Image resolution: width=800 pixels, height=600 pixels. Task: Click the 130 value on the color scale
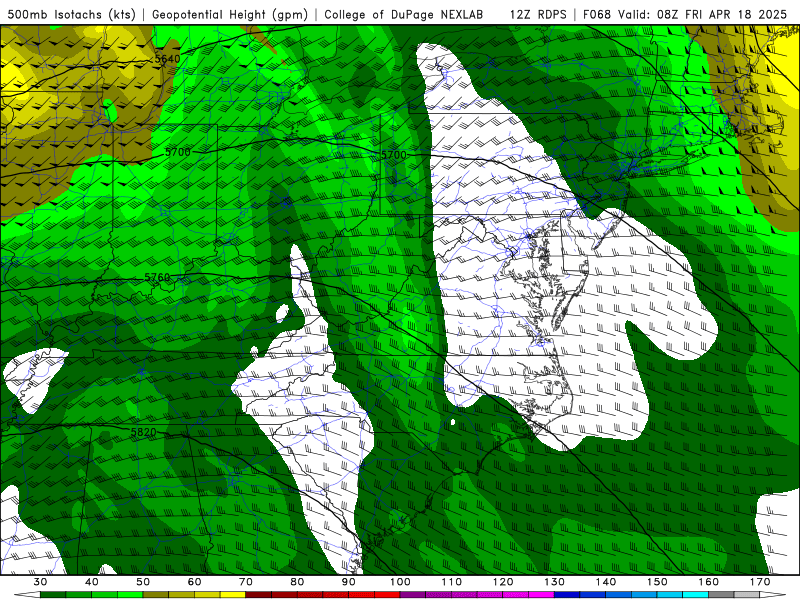click(x=555, y=582)
